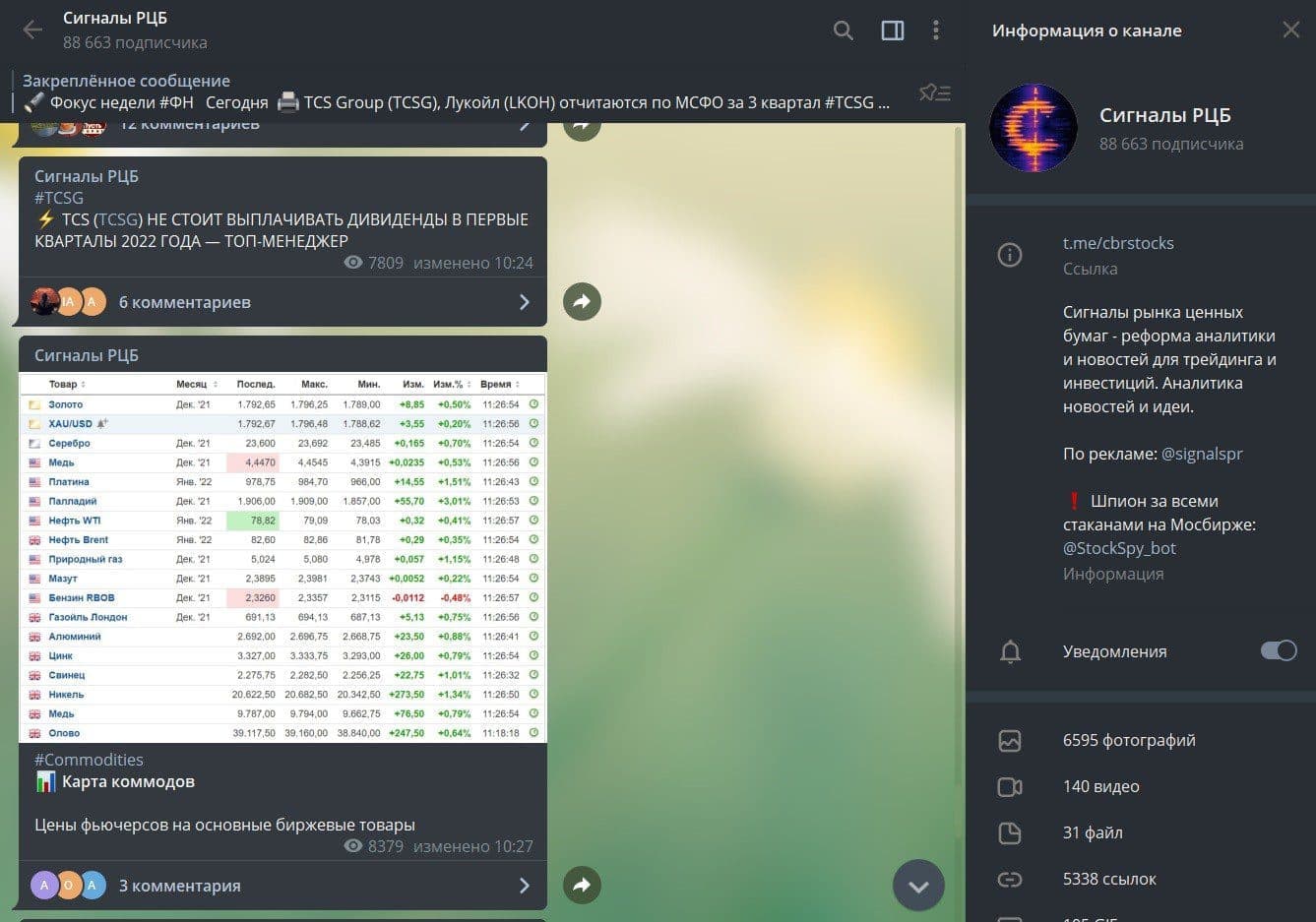Open the Сигналы РЦБ channel avatar
Screen dimensions: 1316x922
[x=1034, y=129]
